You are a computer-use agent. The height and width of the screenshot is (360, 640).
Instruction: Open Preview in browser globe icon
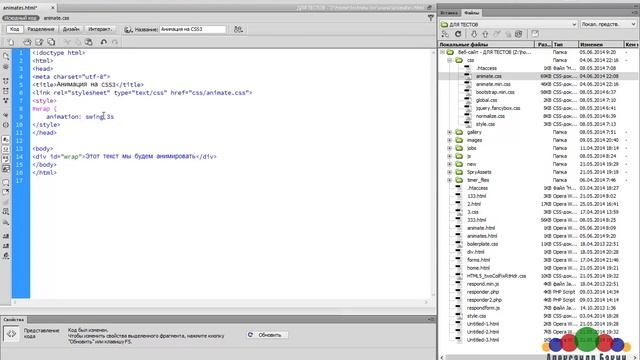point(128,29)
